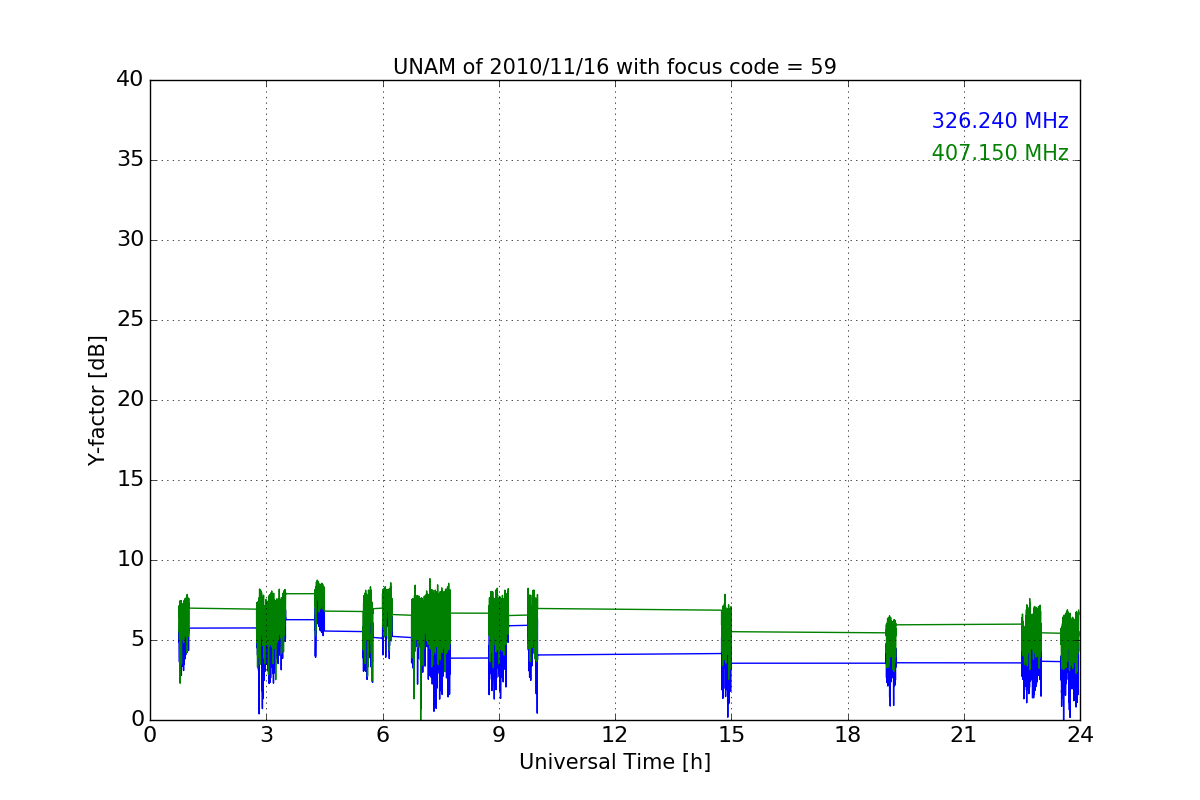Click the y-axis tick label 25
Screen dimensions: 1200x800
tap(130, 320)
